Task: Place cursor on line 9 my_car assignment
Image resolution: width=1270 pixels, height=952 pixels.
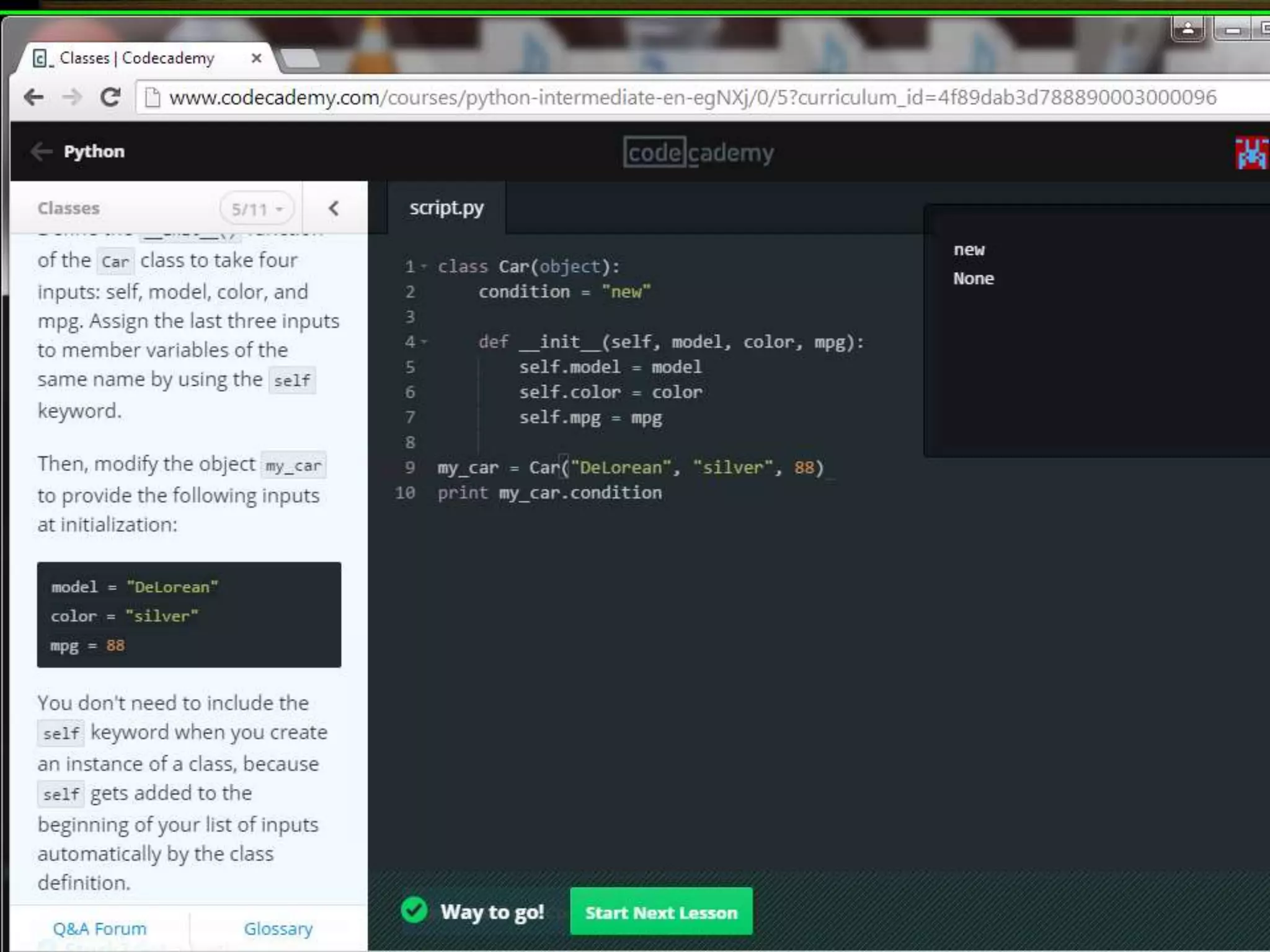Action: [x=631, y=467]
